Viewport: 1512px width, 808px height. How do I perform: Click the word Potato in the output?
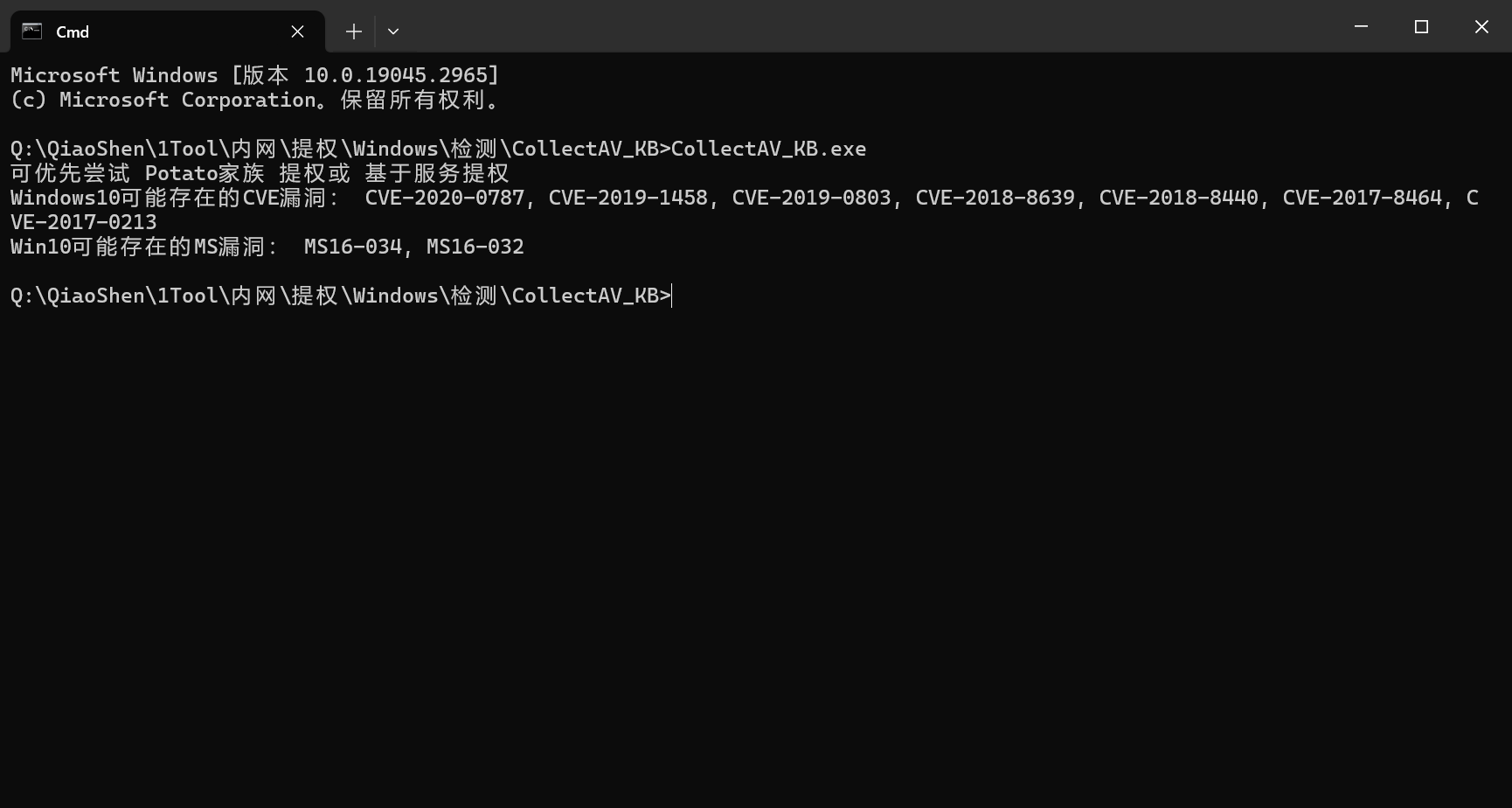(x=181, y=174)
